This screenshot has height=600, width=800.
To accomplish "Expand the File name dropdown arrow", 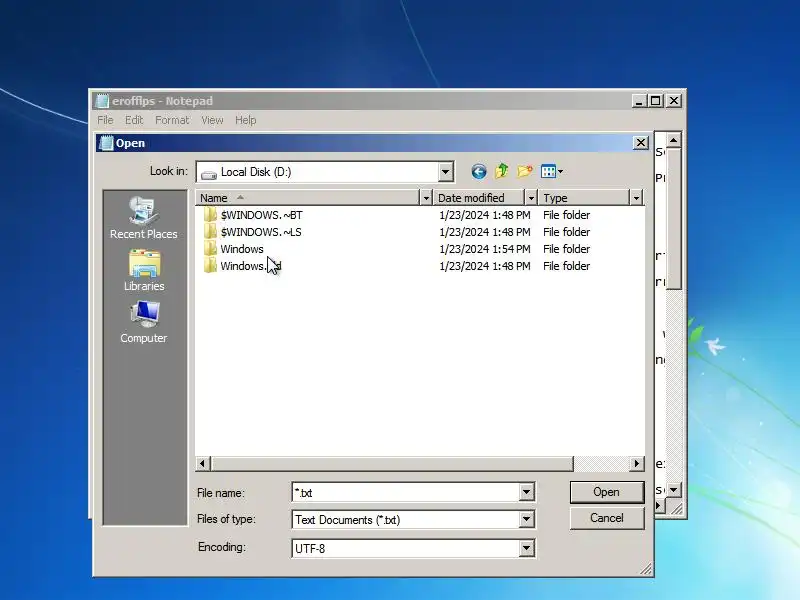I will click(x=526, y=492).
